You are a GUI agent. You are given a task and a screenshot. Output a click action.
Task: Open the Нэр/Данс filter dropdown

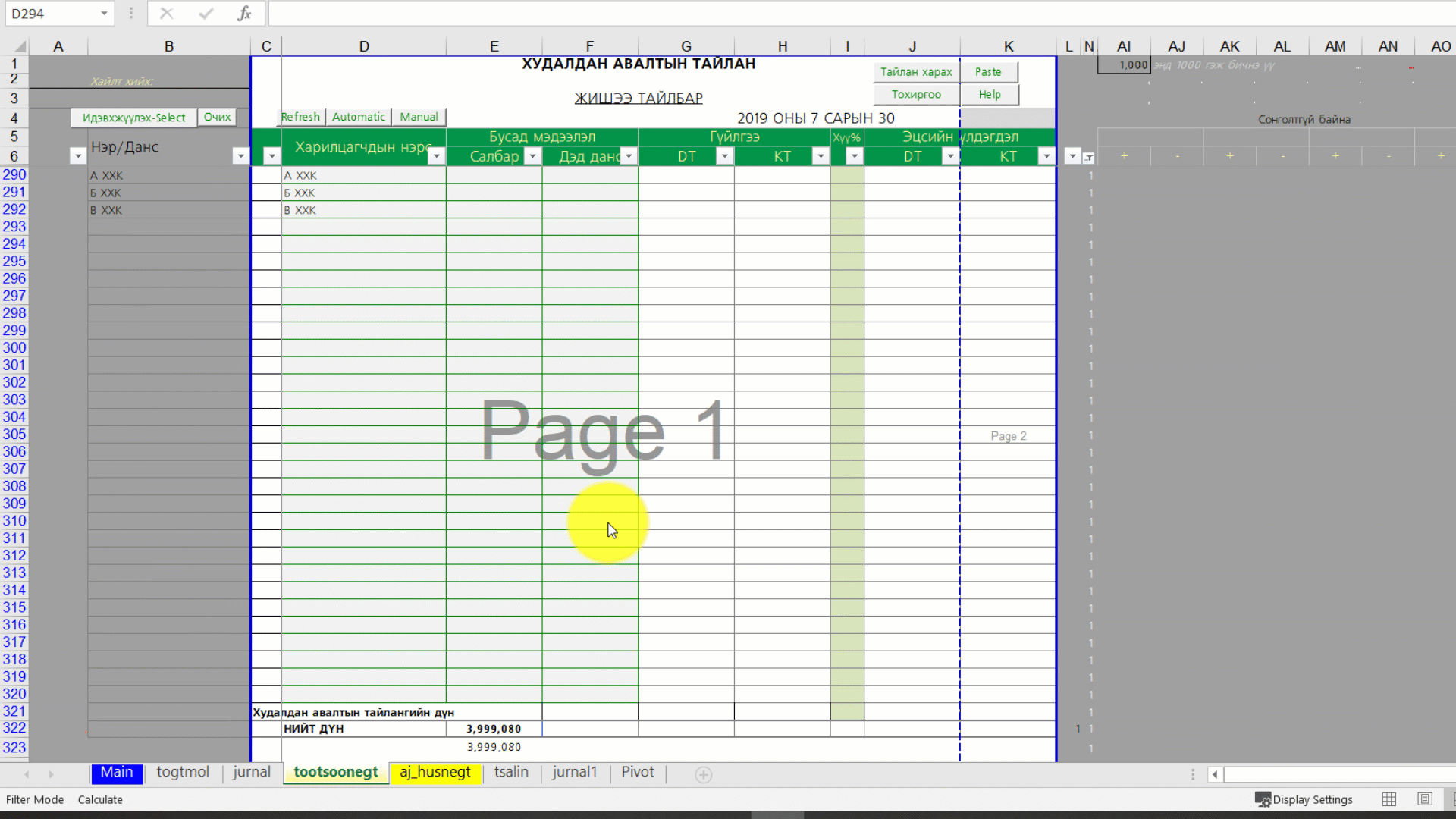coord(240,156)
